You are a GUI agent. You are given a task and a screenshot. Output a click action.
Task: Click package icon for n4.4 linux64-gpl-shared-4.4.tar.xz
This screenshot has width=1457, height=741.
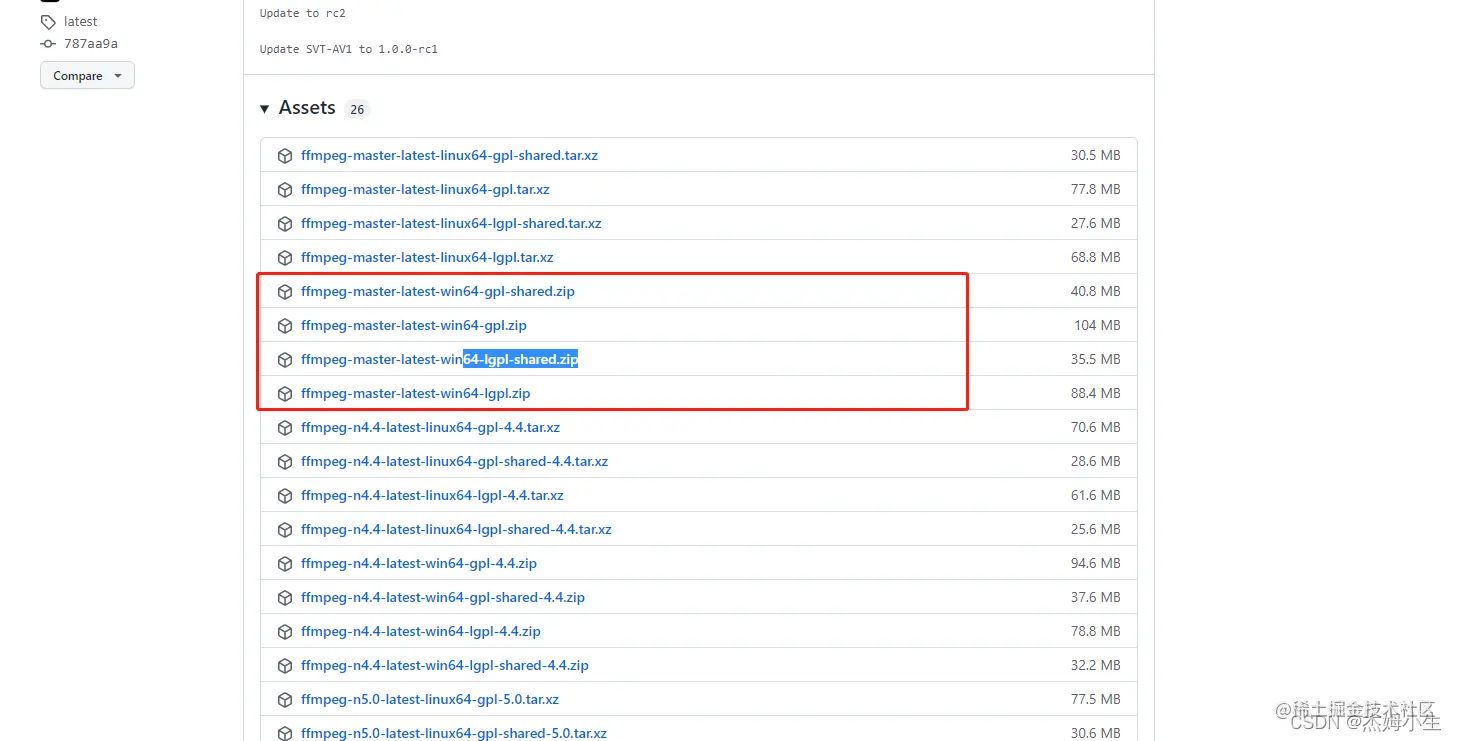[x=285, y=462]
